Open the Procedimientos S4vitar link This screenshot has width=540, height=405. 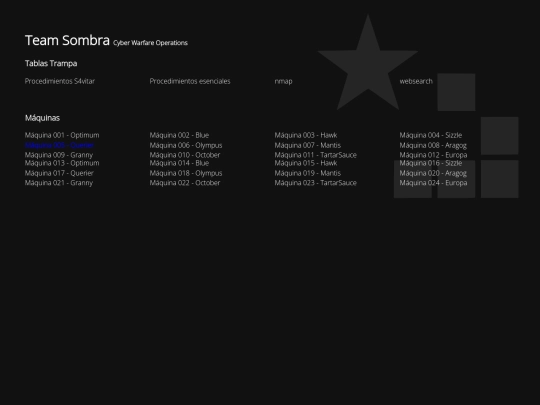click(60, 81)
